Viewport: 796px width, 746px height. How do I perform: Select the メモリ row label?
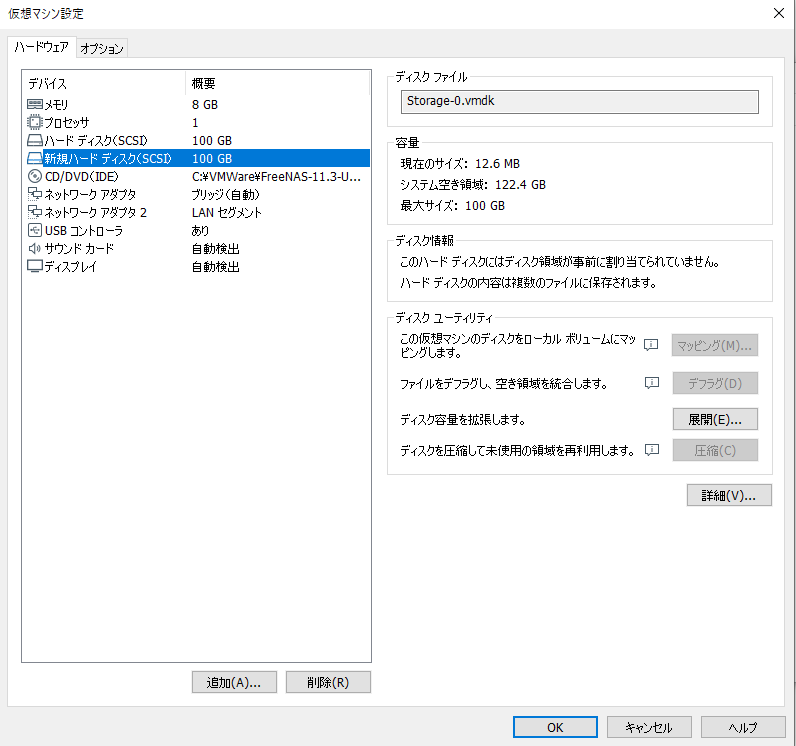tap(56, 105)
